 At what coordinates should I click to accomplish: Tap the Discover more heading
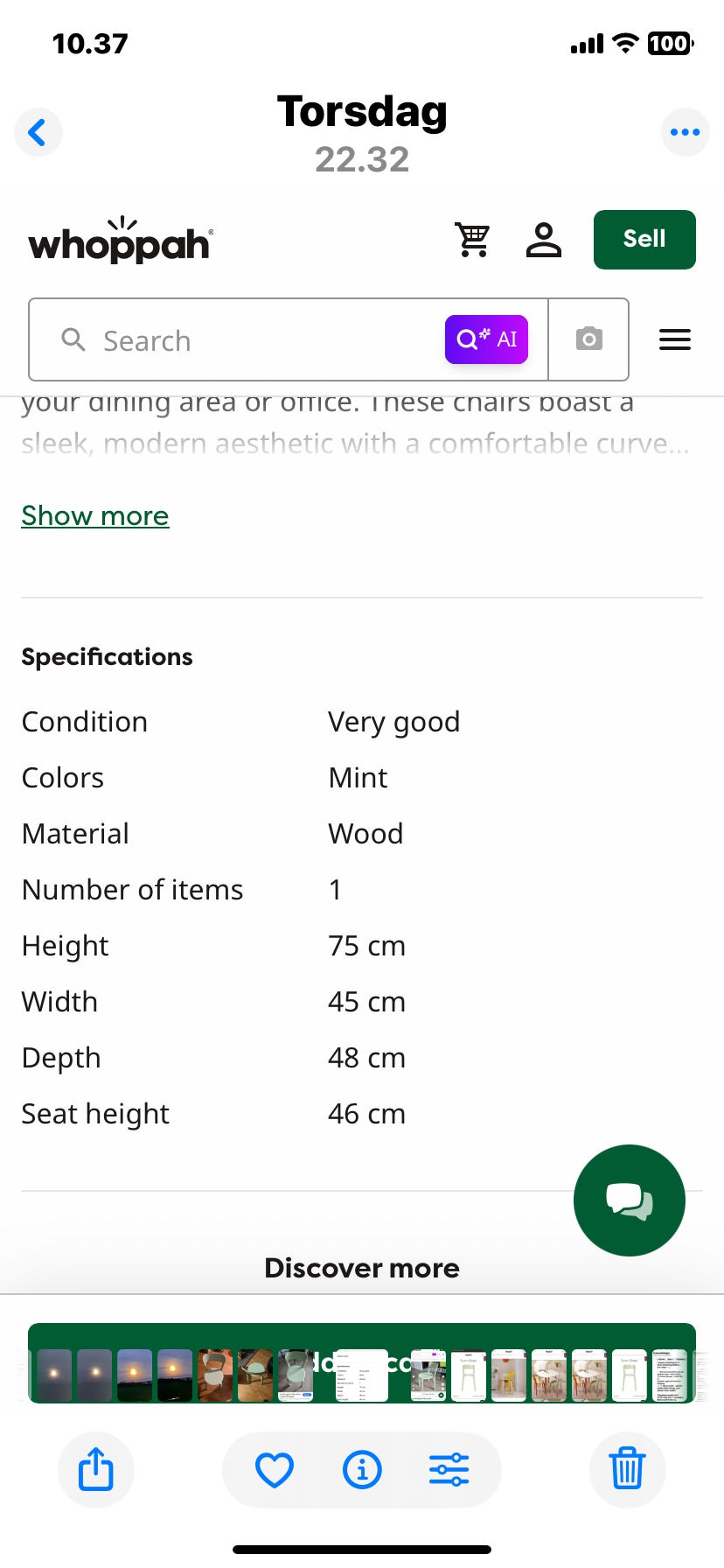[x=362, y=1268]
